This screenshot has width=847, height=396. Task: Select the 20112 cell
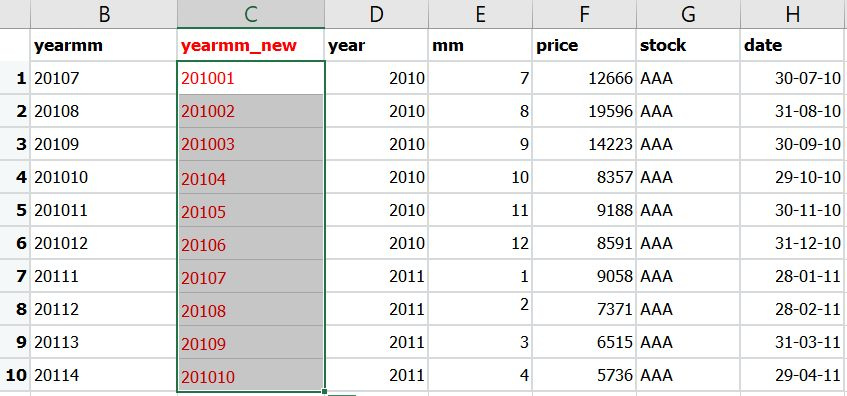[104, 309]
